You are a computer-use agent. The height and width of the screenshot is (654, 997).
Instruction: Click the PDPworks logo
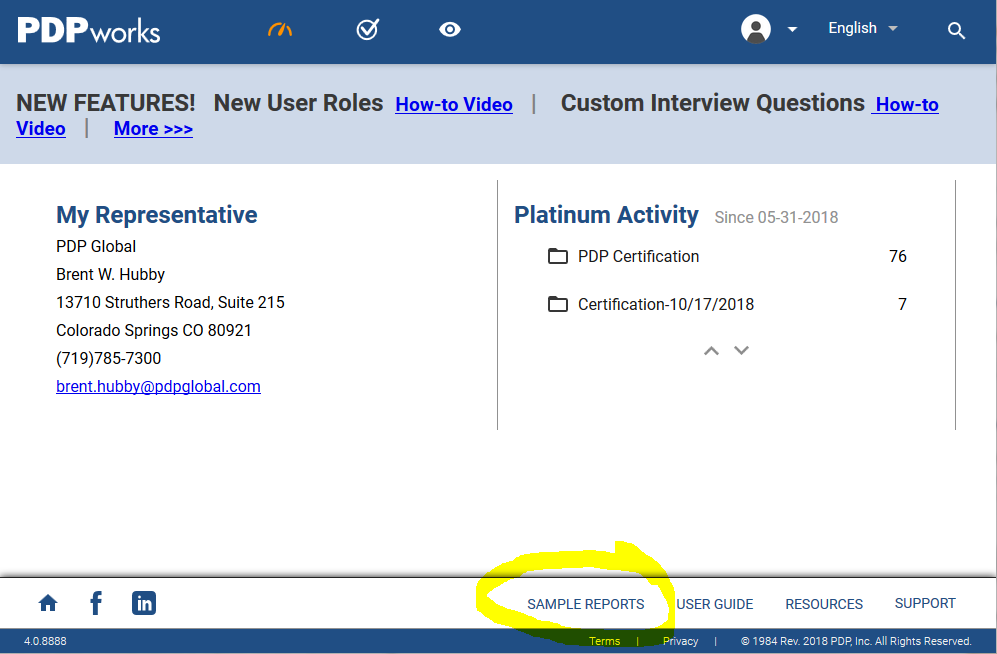click(x=88, y=31)
